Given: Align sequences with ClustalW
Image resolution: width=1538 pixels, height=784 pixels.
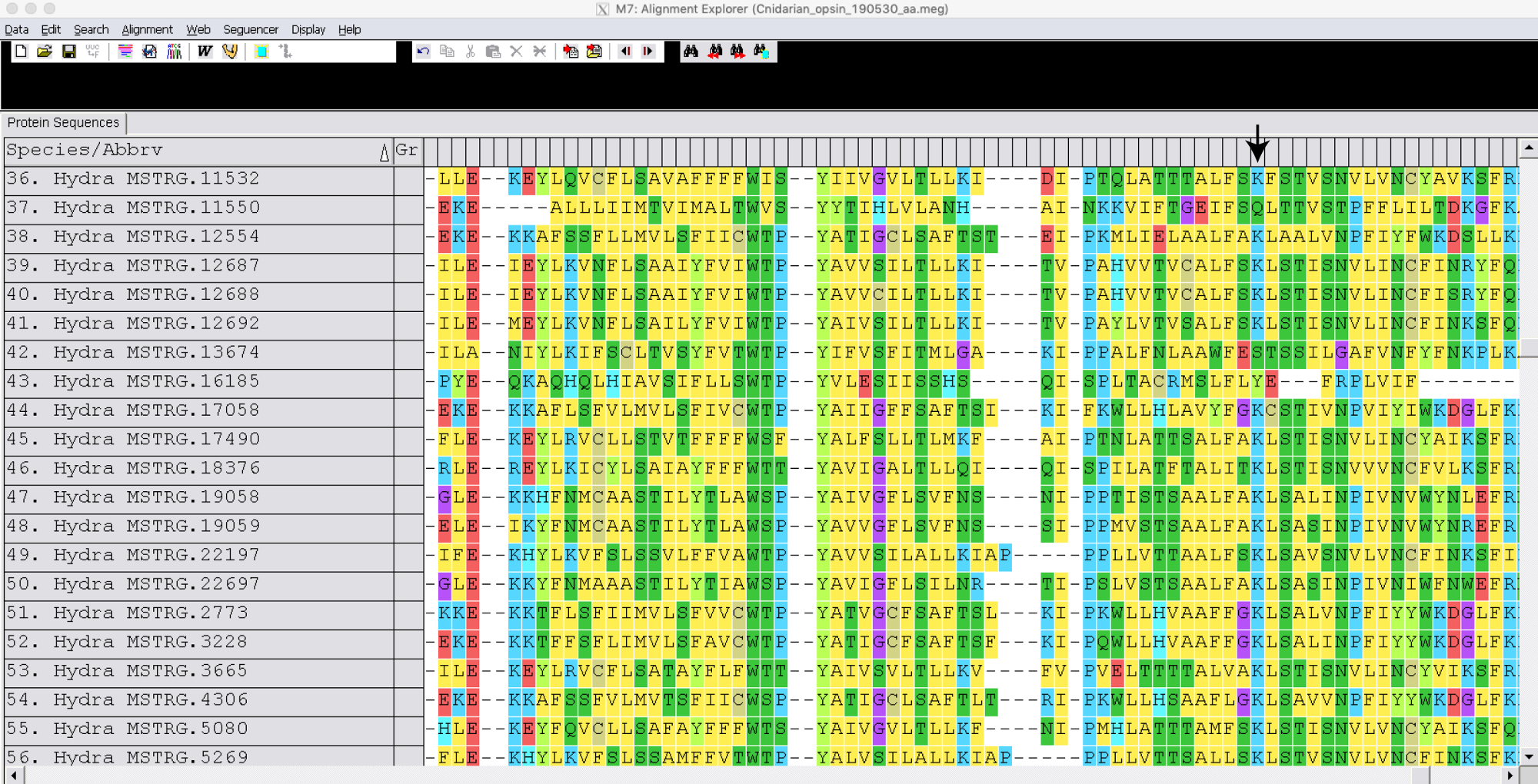Looking at the screenshot, I should pyautogui.click(x=205, y=51).
